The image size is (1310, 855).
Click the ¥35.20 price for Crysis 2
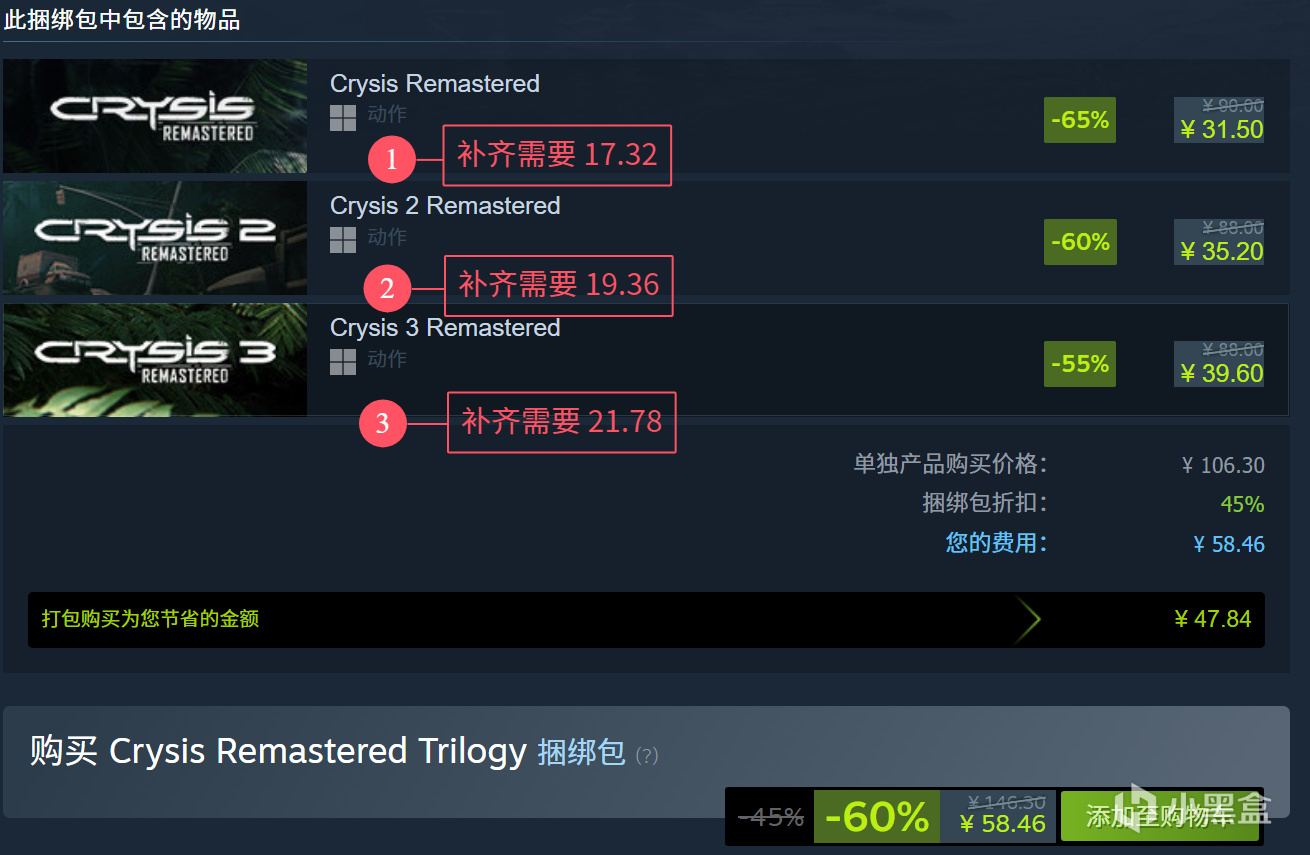pyautogui.click(x=1221, y=252)
